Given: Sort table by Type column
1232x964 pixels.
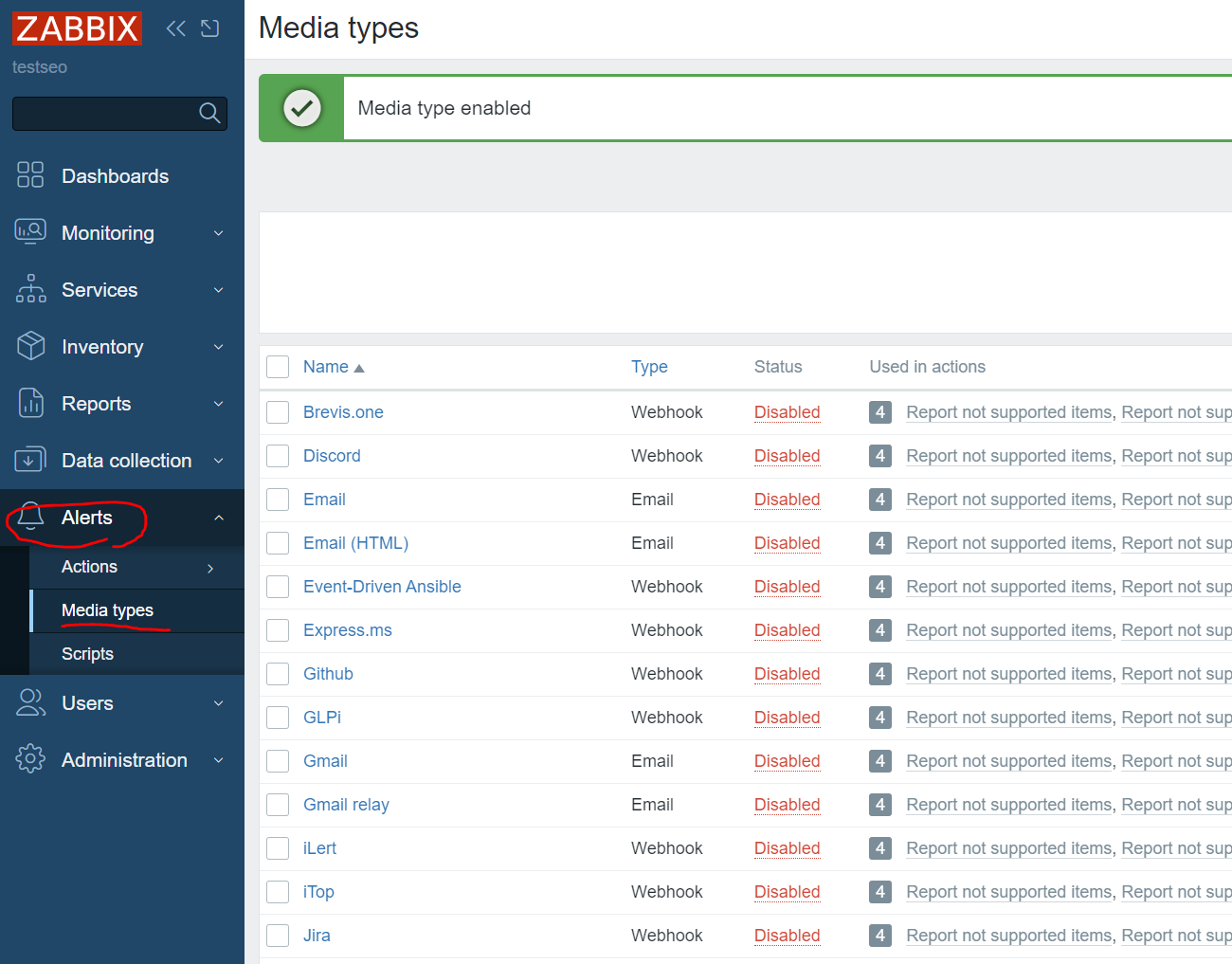Looking at the screenshot, I should [x=649, y=367].
